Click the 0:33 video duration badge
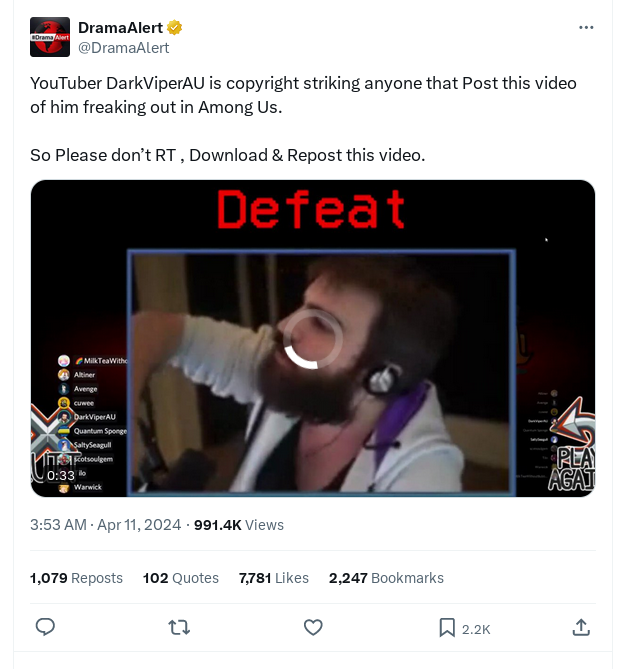Screen dimensions: 621x669 [61, 475]
